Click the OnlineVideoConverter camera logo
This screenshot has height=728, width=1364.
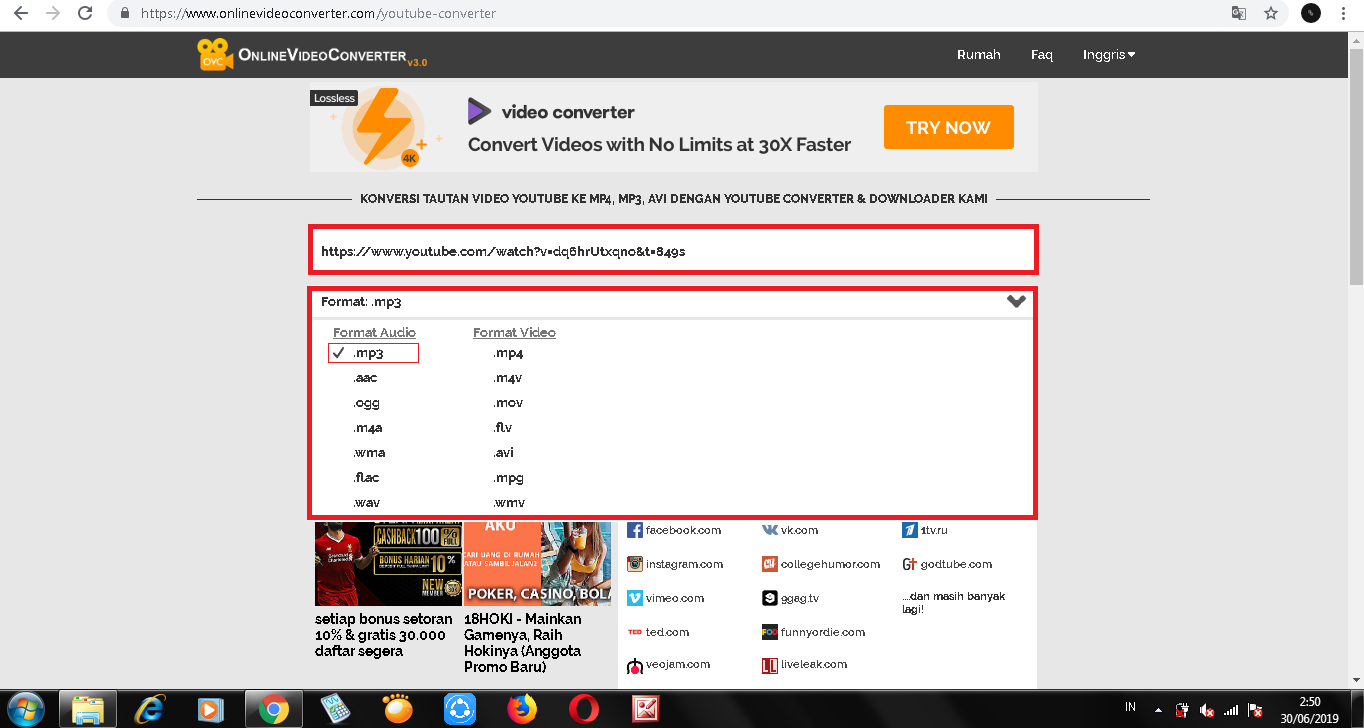215,54
